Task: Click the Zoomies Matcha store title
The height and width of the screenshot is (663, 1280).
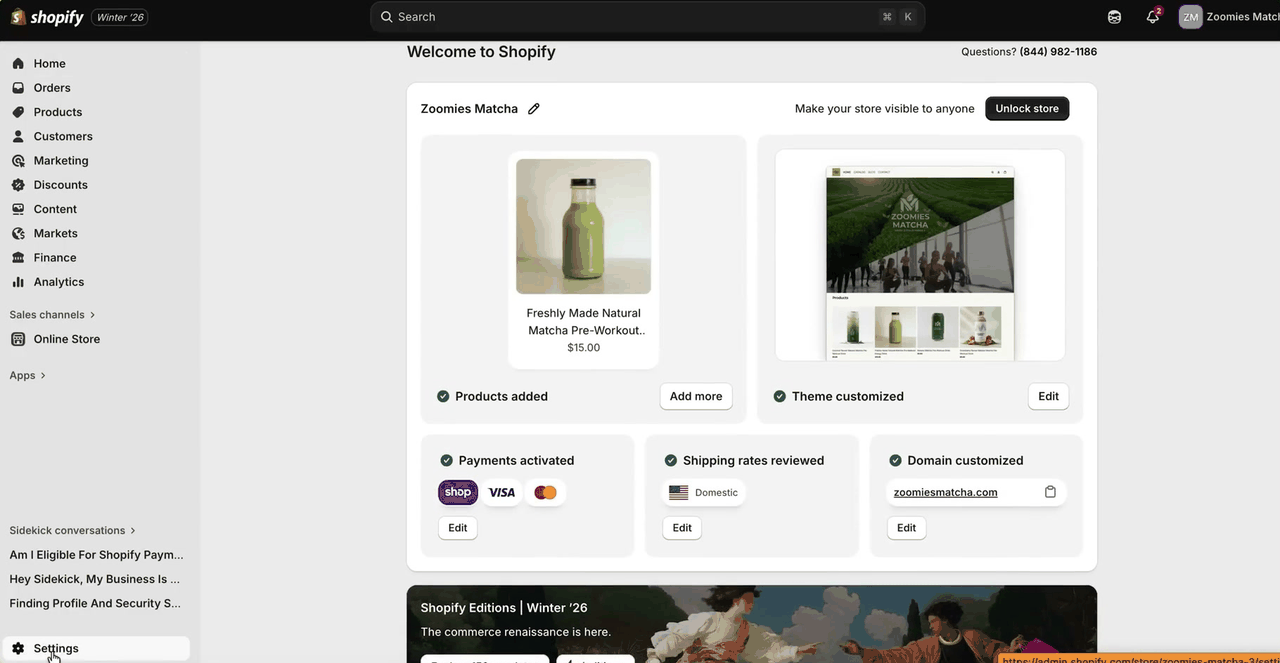Action: [469, 109]
